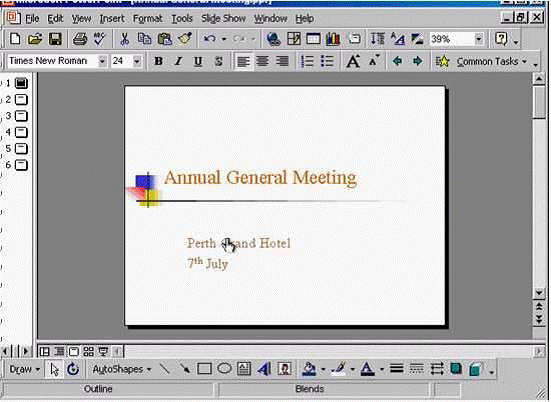Viewport: 551px width, 402px height.
Task: Open the Font Color arrow dropdown
Action: click(382, 369)
